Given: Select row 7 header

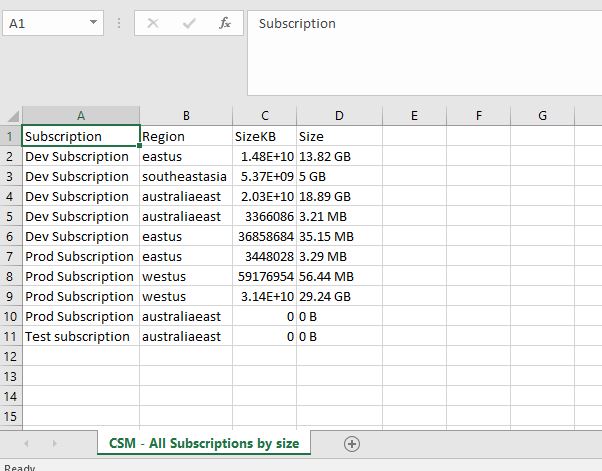Looking at the screenshot, I should (x=10, y=256).
